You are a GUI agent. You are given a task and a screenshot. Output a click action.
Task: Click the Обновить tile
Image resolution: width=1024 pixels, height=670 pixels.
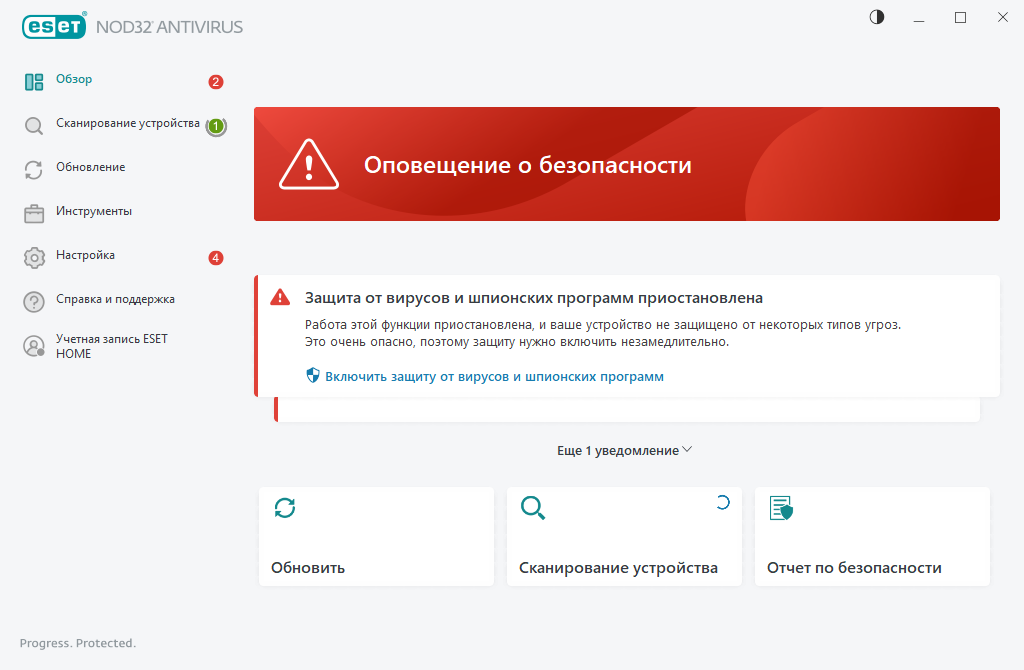(x=377, y=536)
